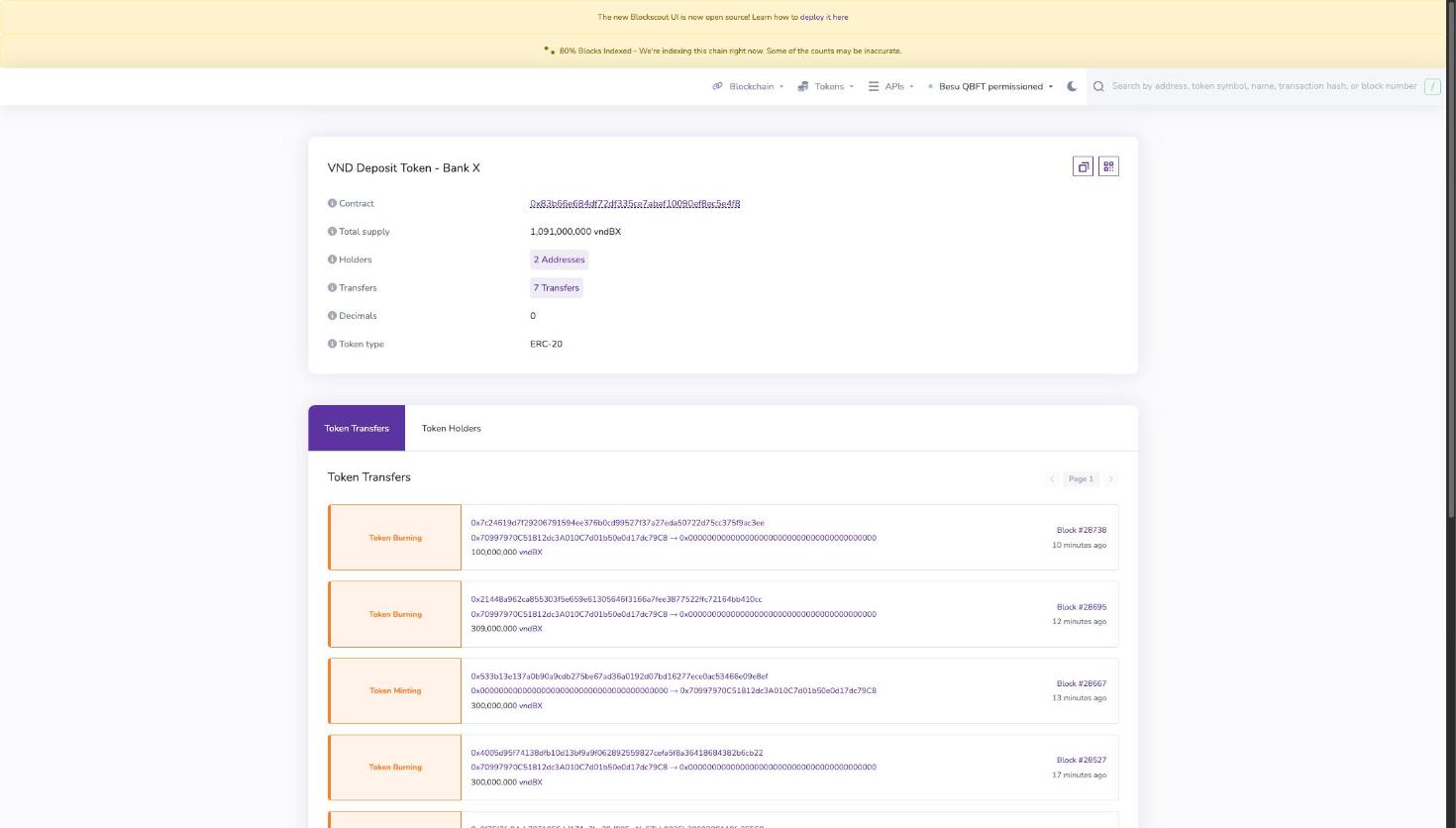Viewport: 1456px width, 828px height.
Task: Click the info icon beside Token type
Action: pyautogui.click(x=332, y=344)
